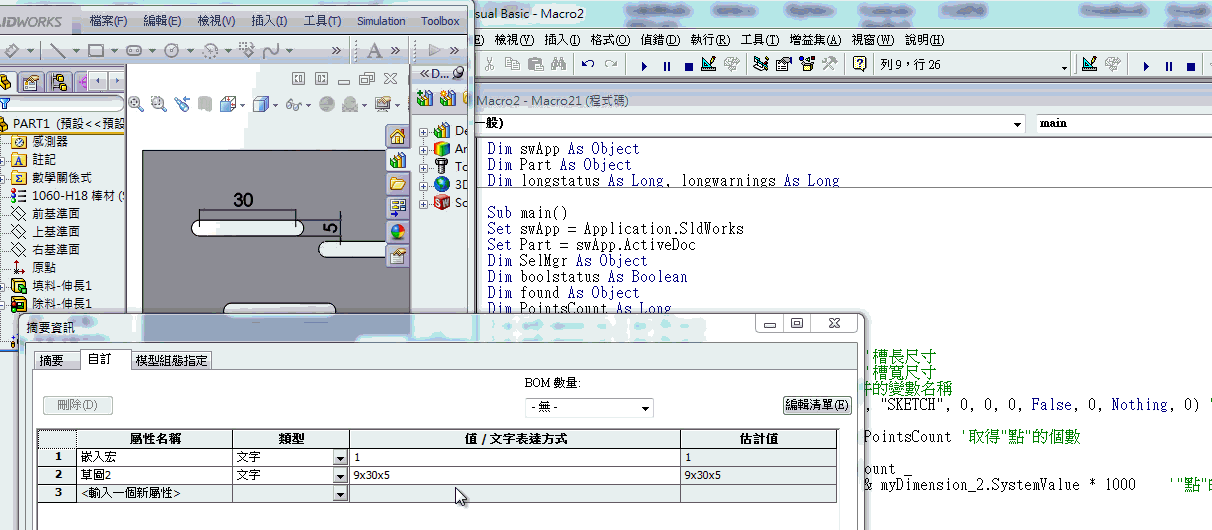Open the Object Browser icon in VBA toolbar

point(806,65)
